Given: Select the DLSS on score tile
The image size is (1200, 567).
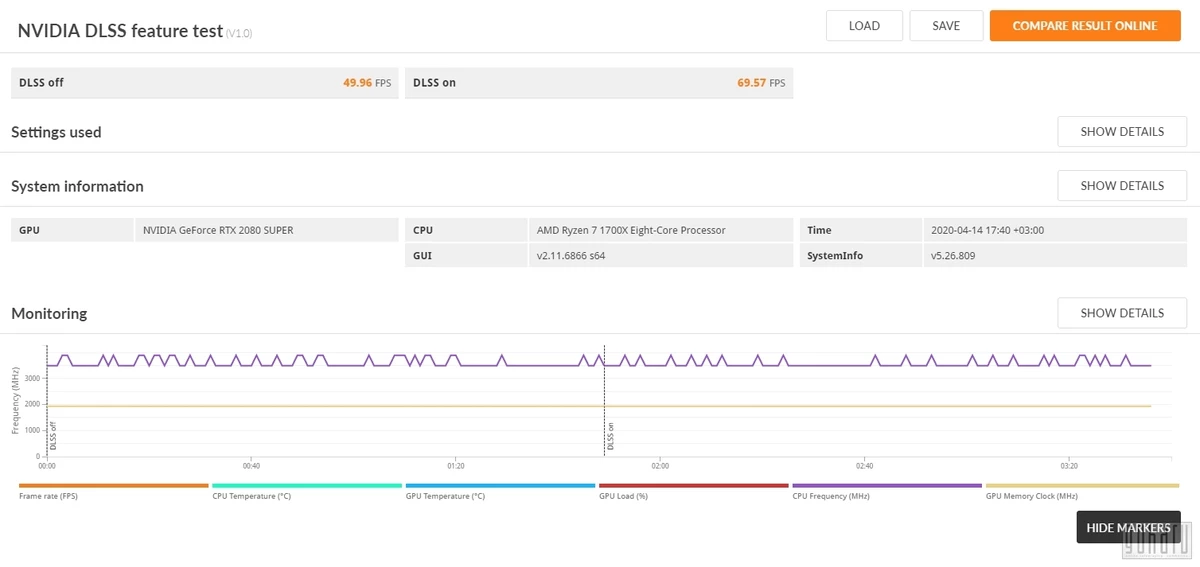Looking at the screenshot, I should [x=599, y=83].
